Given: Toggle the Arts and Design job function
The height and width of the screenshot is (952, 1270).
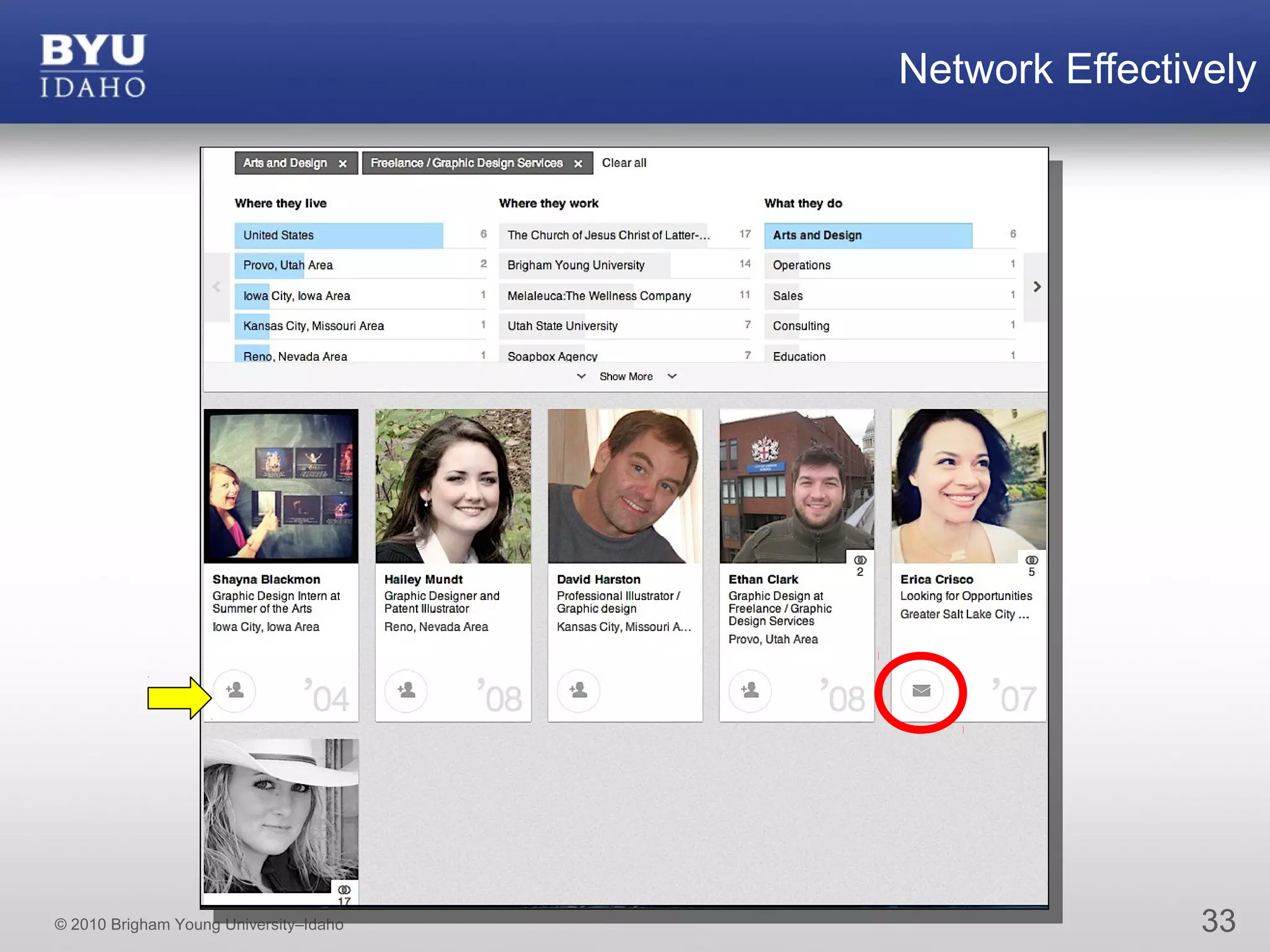Looking at the screenshot, I should [x=890, y=235].
